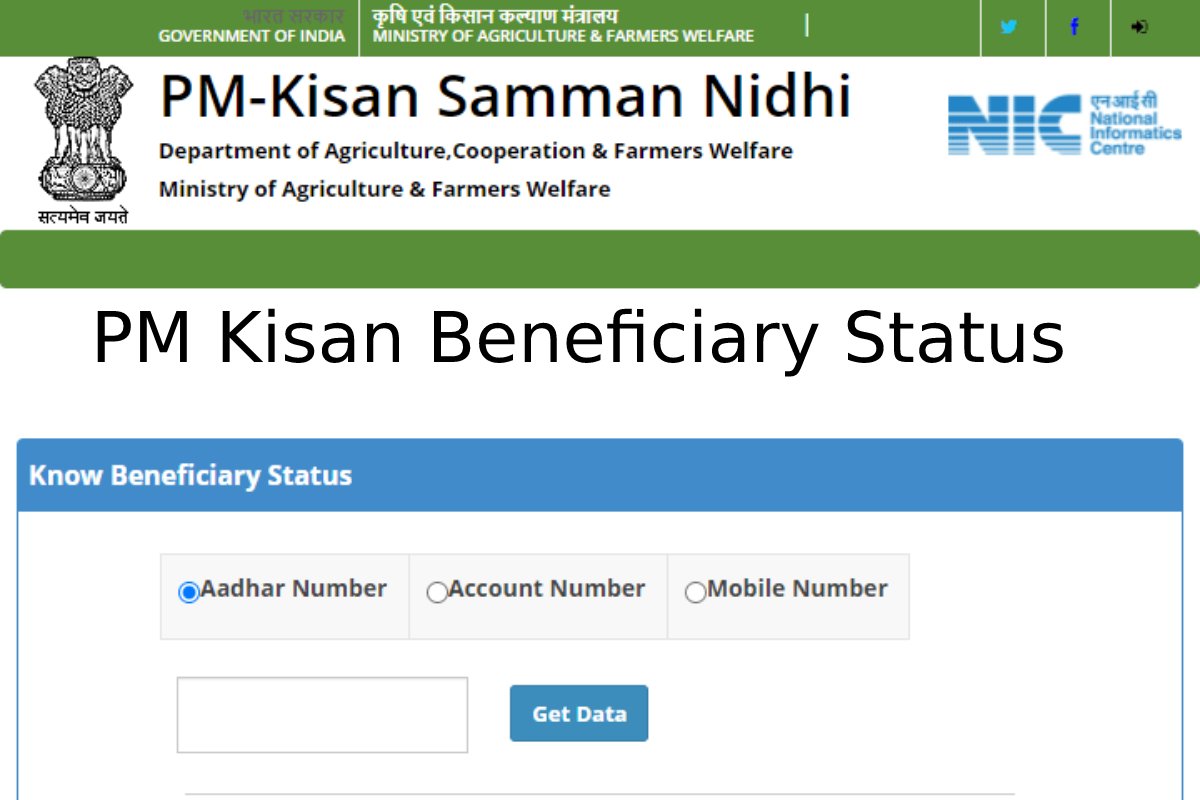
Task: Select the Mobile Number radio button
Action: pos(695,592)
